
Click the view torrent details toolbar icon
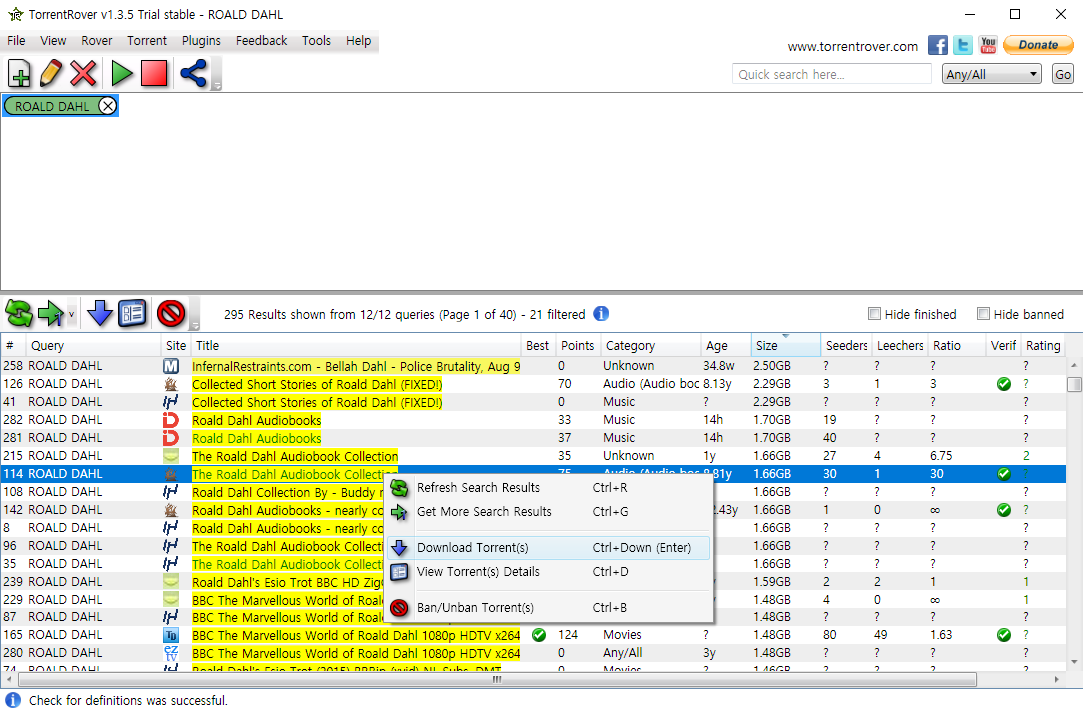(x=132, y=314)
